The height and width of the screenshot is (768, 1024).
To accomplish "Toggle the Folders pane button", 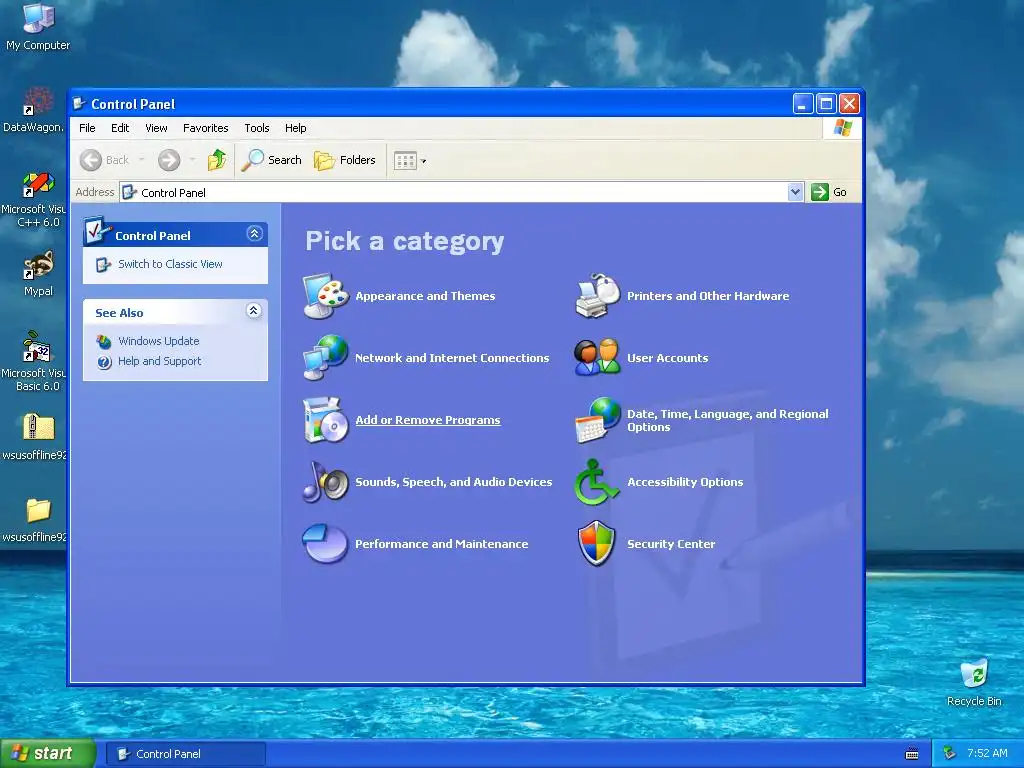I will pos(345,160).
